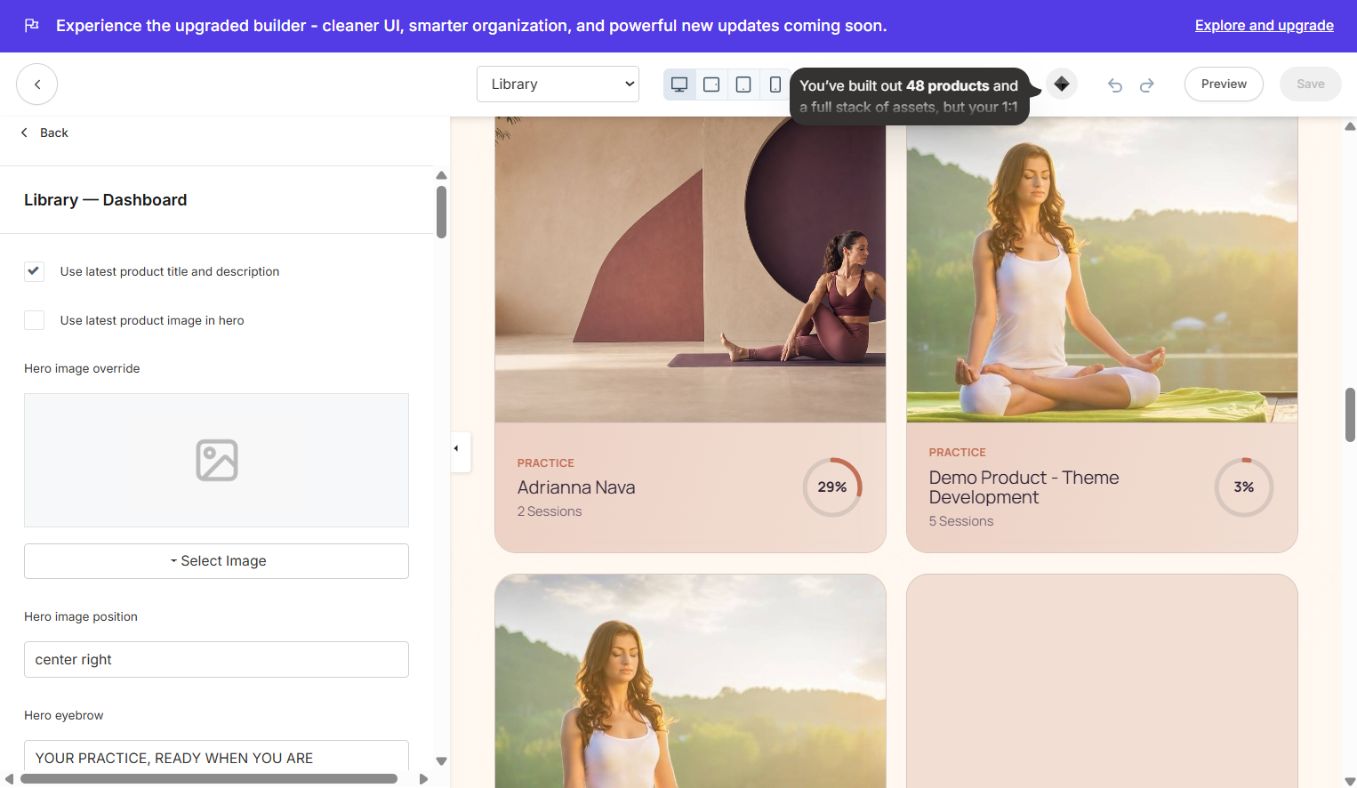This screenshot has width=1357, height=788.
Task: Uncheck Use latest product title and description
Action: 35,271
